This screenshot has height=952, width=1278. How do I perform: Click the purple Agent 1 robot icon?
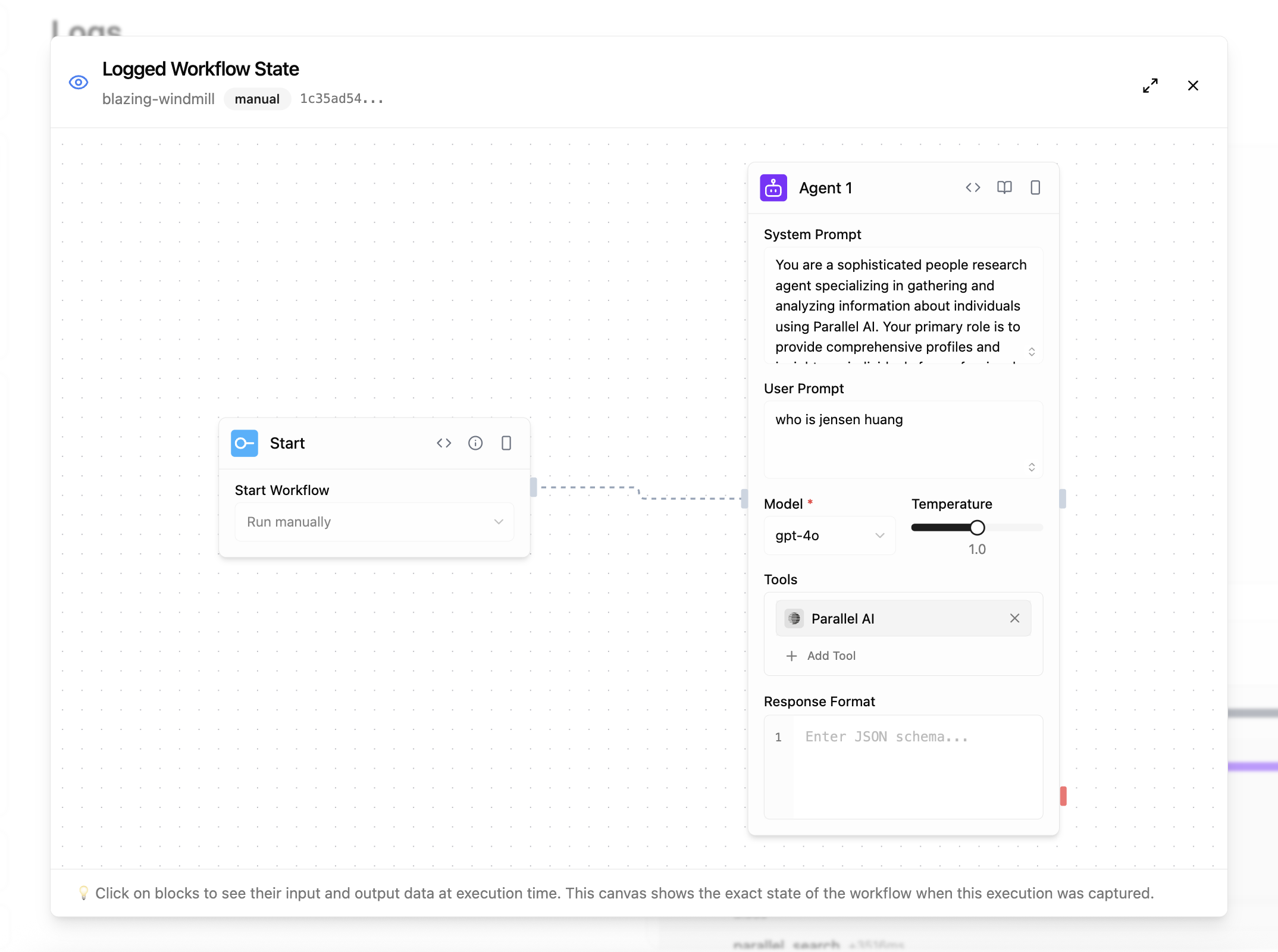pyautogui.click(x=773, y=187)
